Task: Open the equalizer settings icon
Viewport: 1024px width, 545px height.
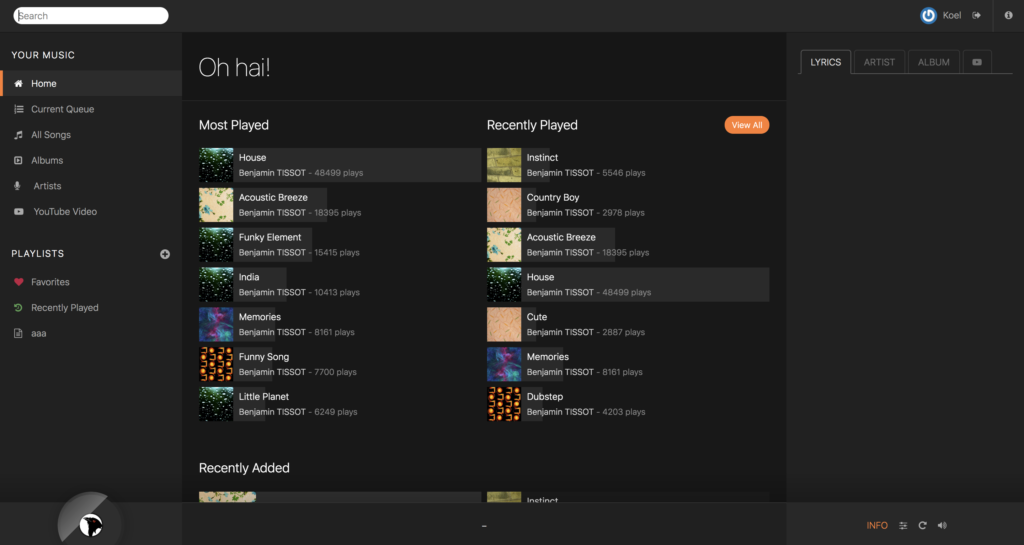Action: [x=903, y=525]
